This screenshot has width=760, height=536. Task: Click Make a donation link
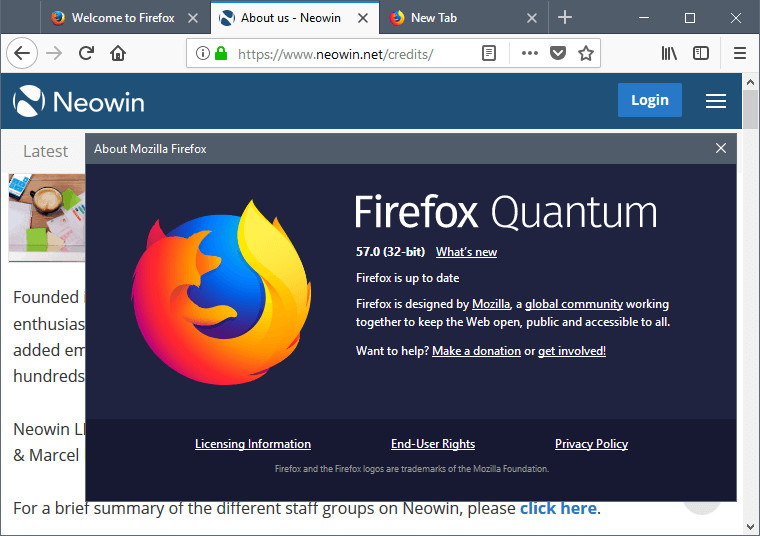click(476, 351)
